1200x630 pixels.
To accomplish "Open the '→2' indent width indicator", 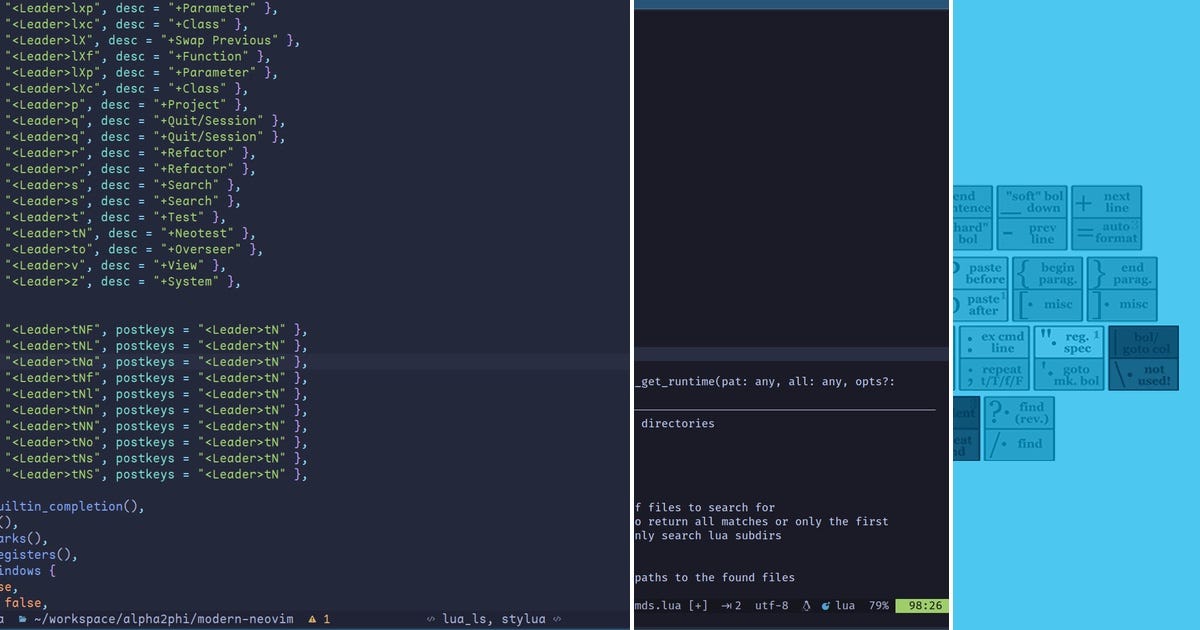I will tap(730, 605).
